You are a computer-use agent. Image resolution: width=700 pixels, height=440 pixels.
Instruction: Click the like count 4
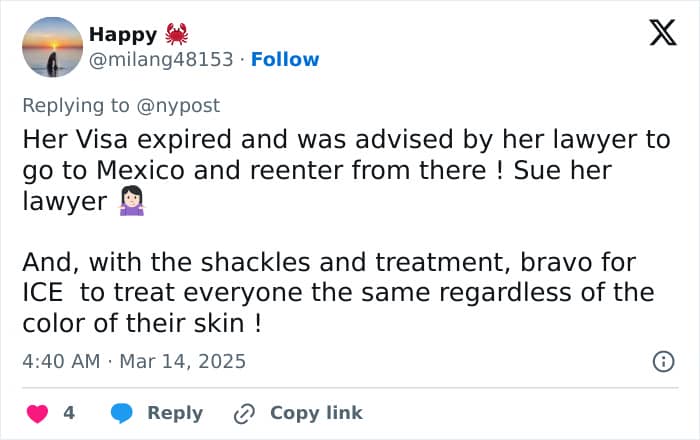(69, 413)
